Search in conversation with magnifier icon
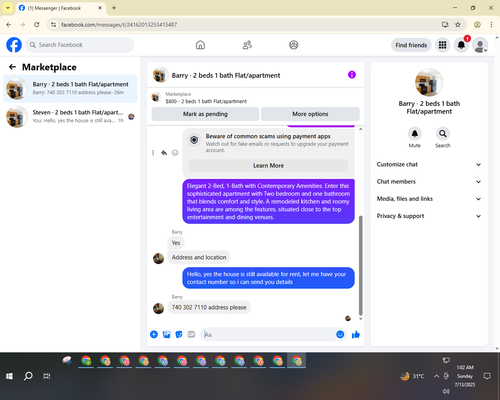The width and height of the screenshot is (500, 400). 443,134
